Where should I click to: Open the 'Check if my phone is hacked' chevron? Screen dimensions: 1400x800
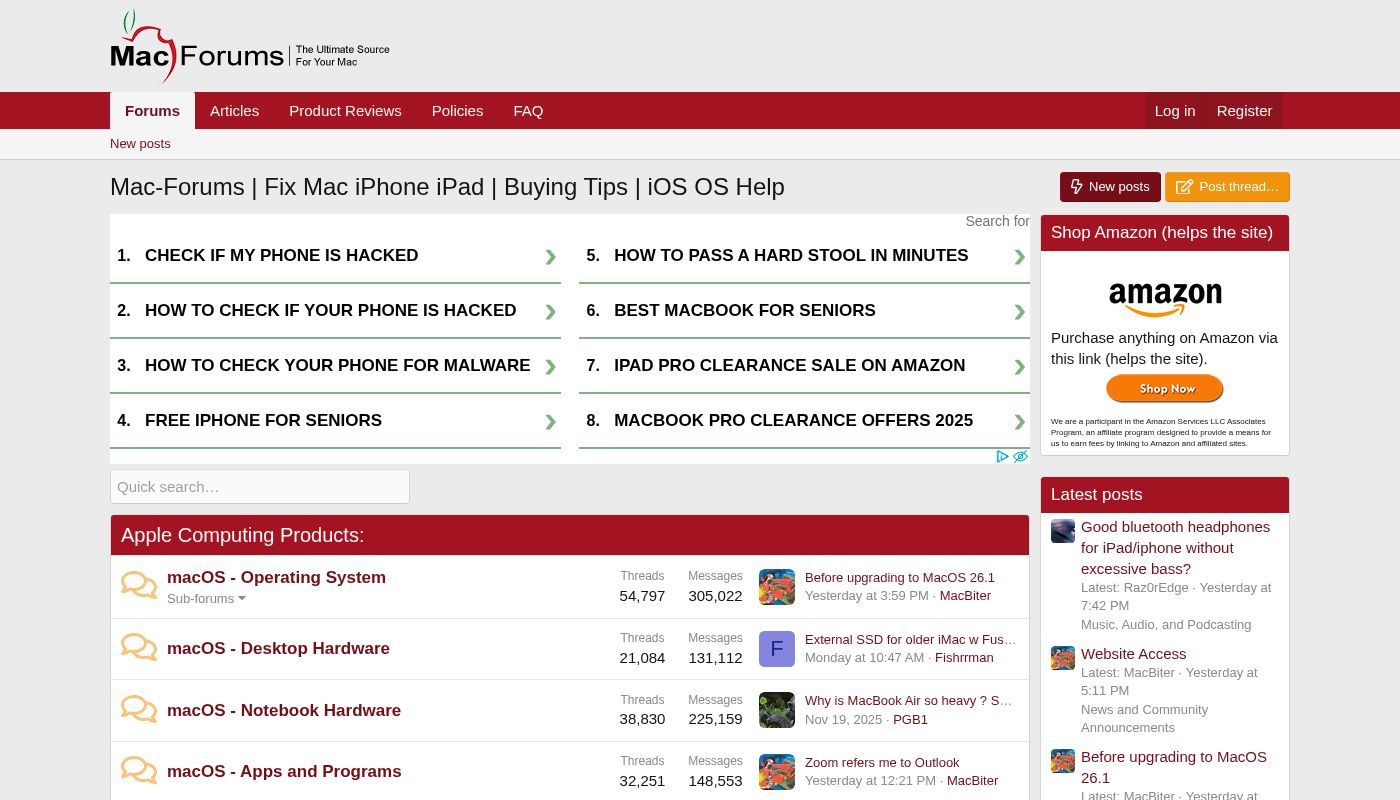[x=550, y=257]
